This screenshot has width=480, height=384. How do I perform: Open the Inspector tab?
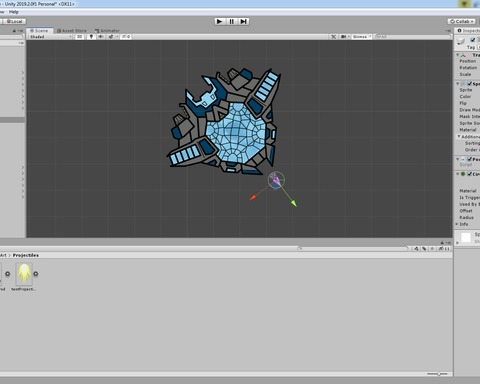click(x=468, y=30)
